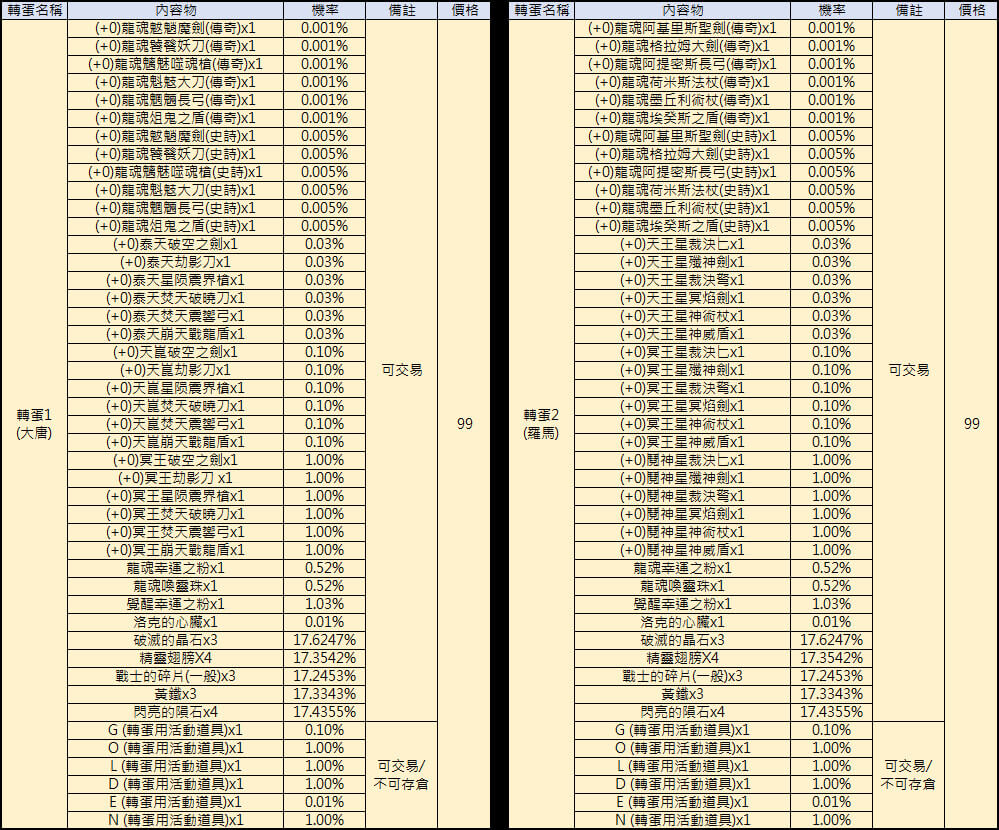999x830 pixels.
Task: Select (+0)冥王崩天戰龍盾x1 in the 大唐 table
Action: pos(175,550)
